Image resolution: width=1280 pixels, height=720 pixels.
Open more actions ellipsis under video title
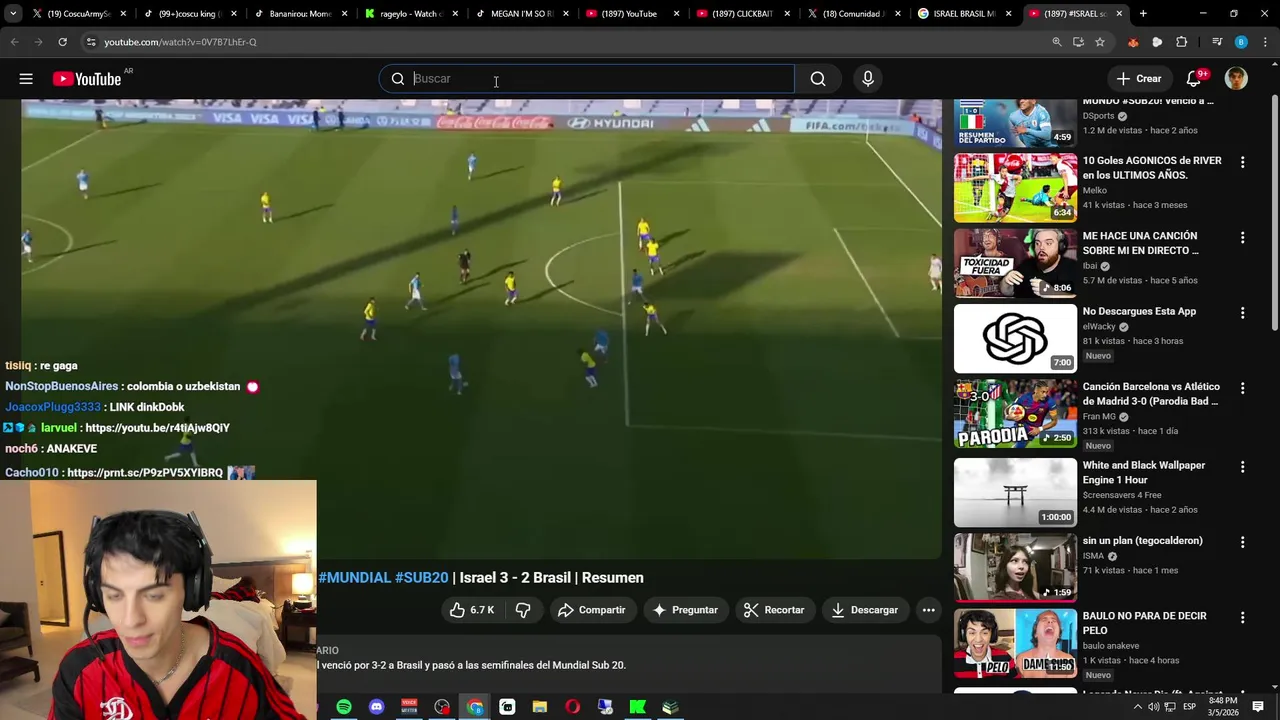928,610
